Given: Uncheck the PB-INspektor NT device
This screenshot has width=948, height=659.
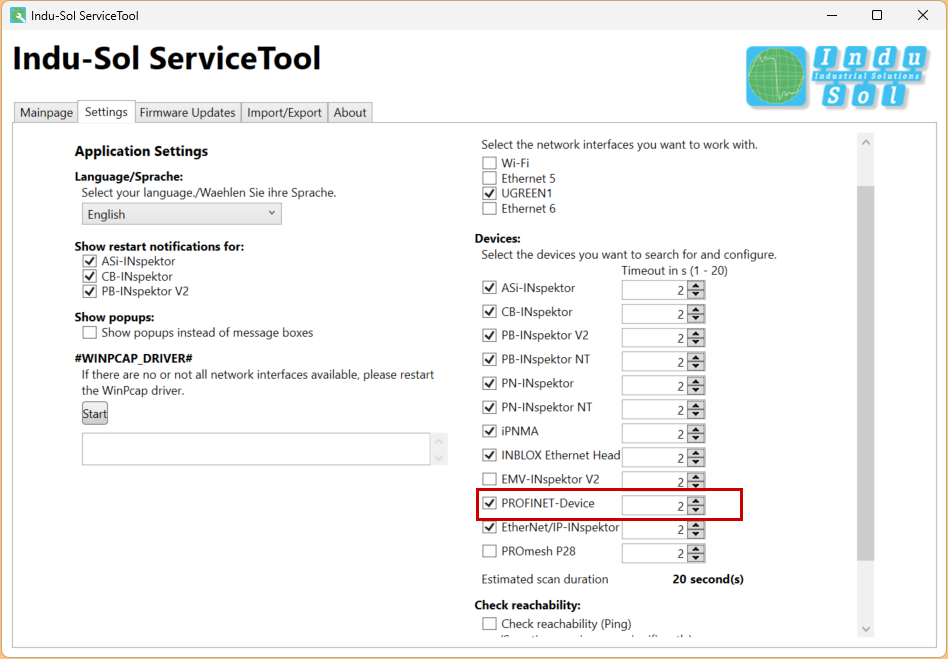Looking at the screenshot, I should click(489, 359).
